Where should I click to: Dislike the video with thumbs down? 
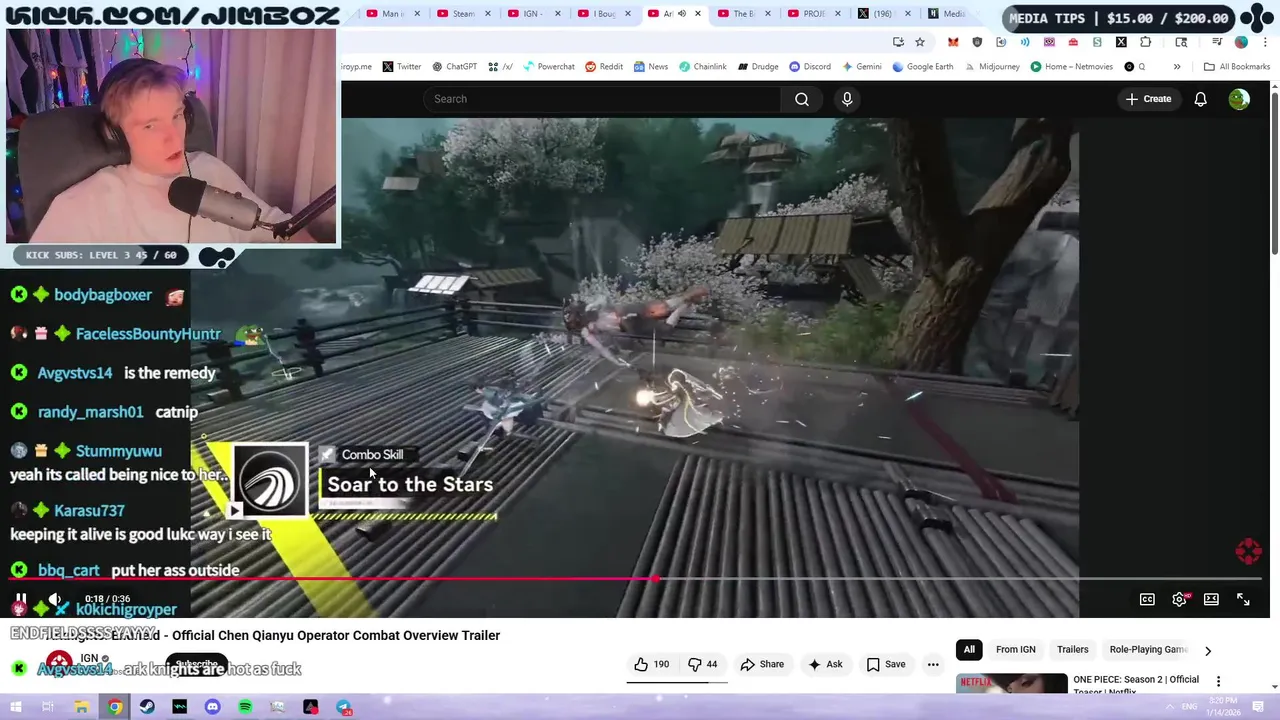[x=703, y=664]
